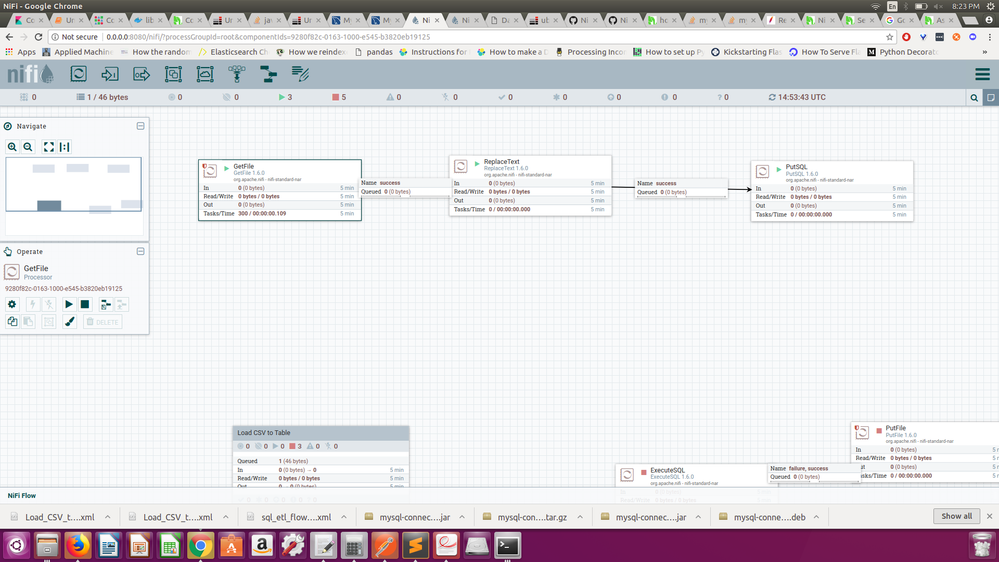999x562 pixels.
Task: Open Ubuntu dash search
Action: pyautogui.click(x=17, y=546)
